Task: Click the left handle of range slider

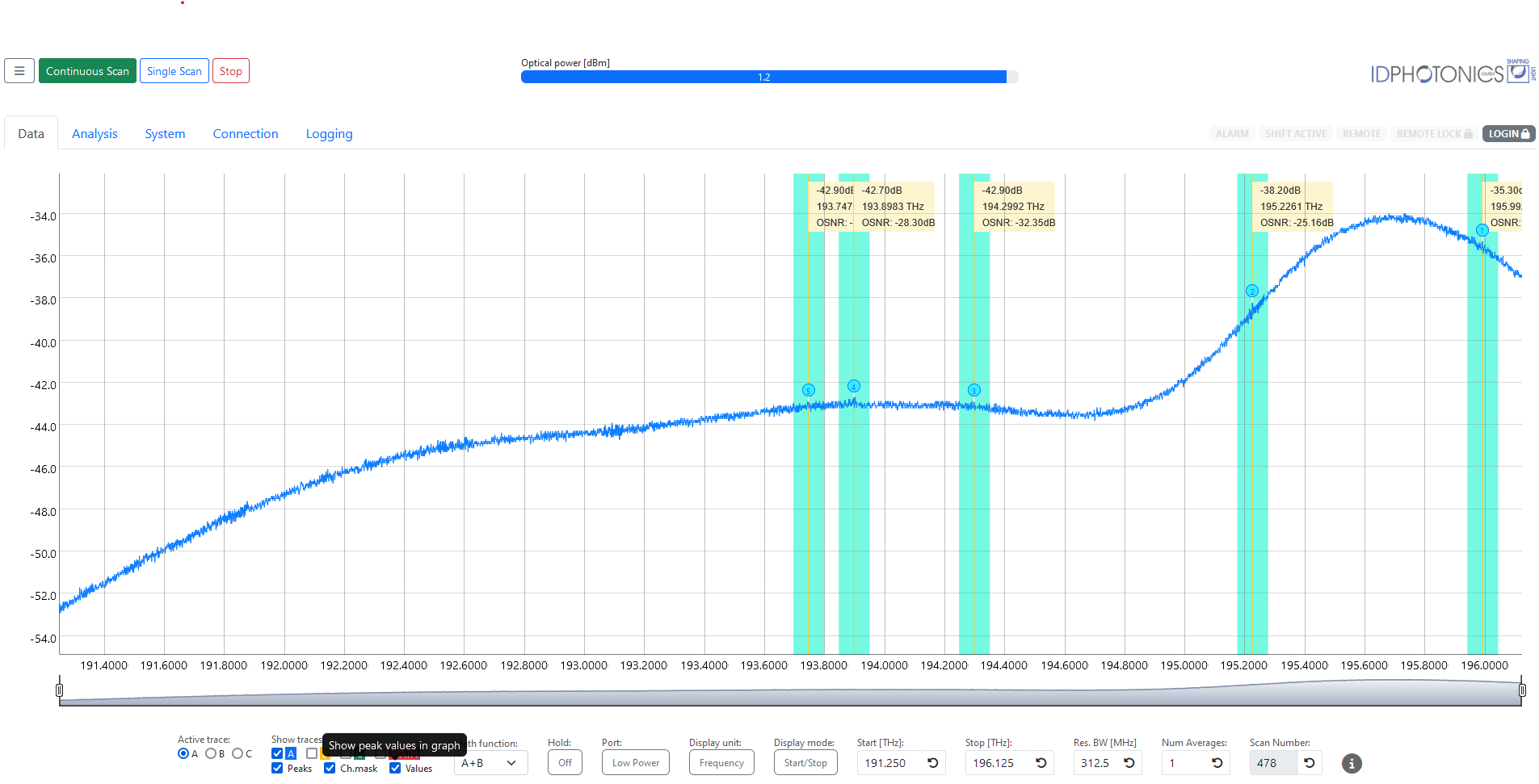Action: pos(59,690)
